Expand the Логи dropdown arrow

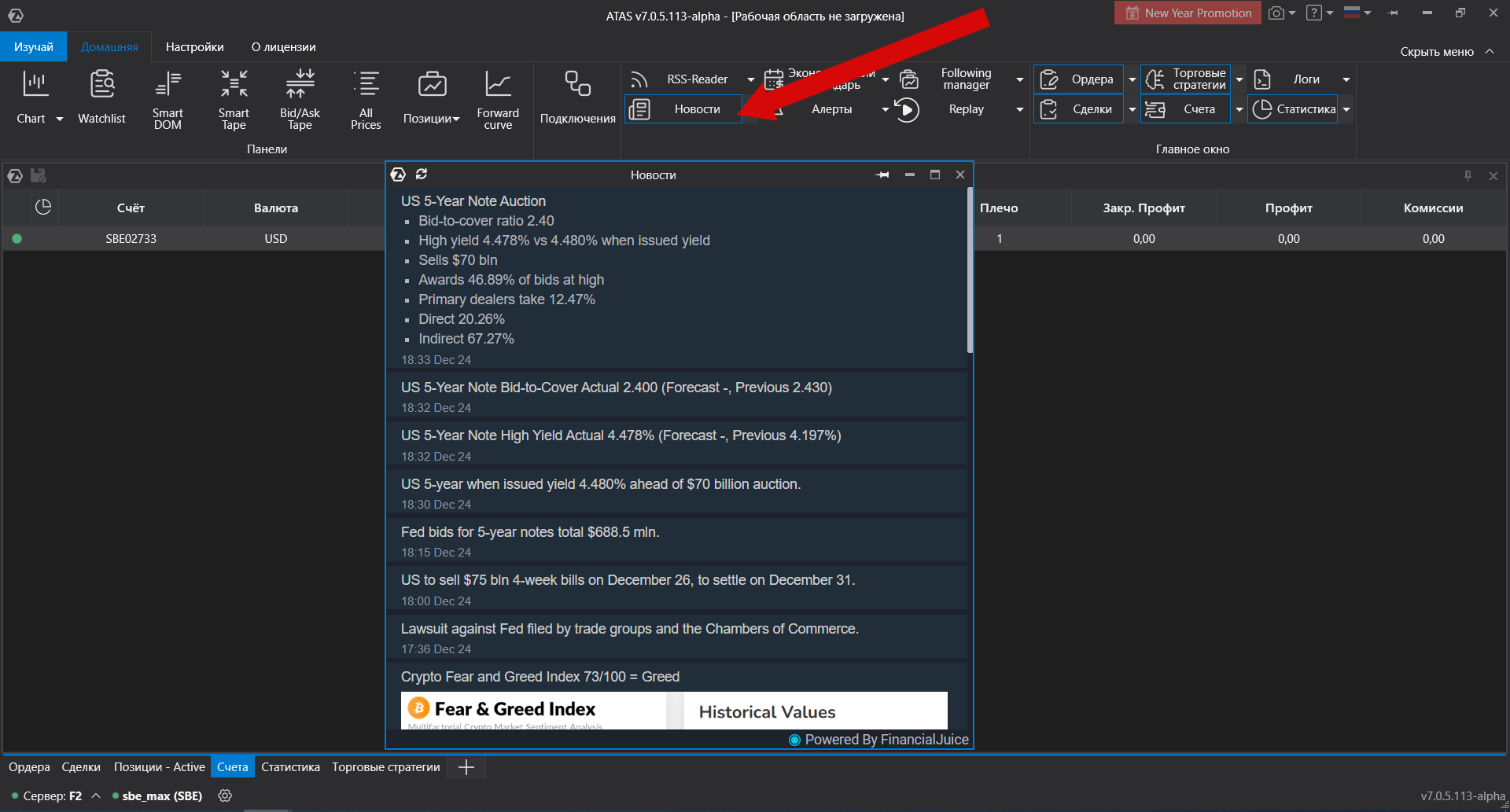[1346, 79]
